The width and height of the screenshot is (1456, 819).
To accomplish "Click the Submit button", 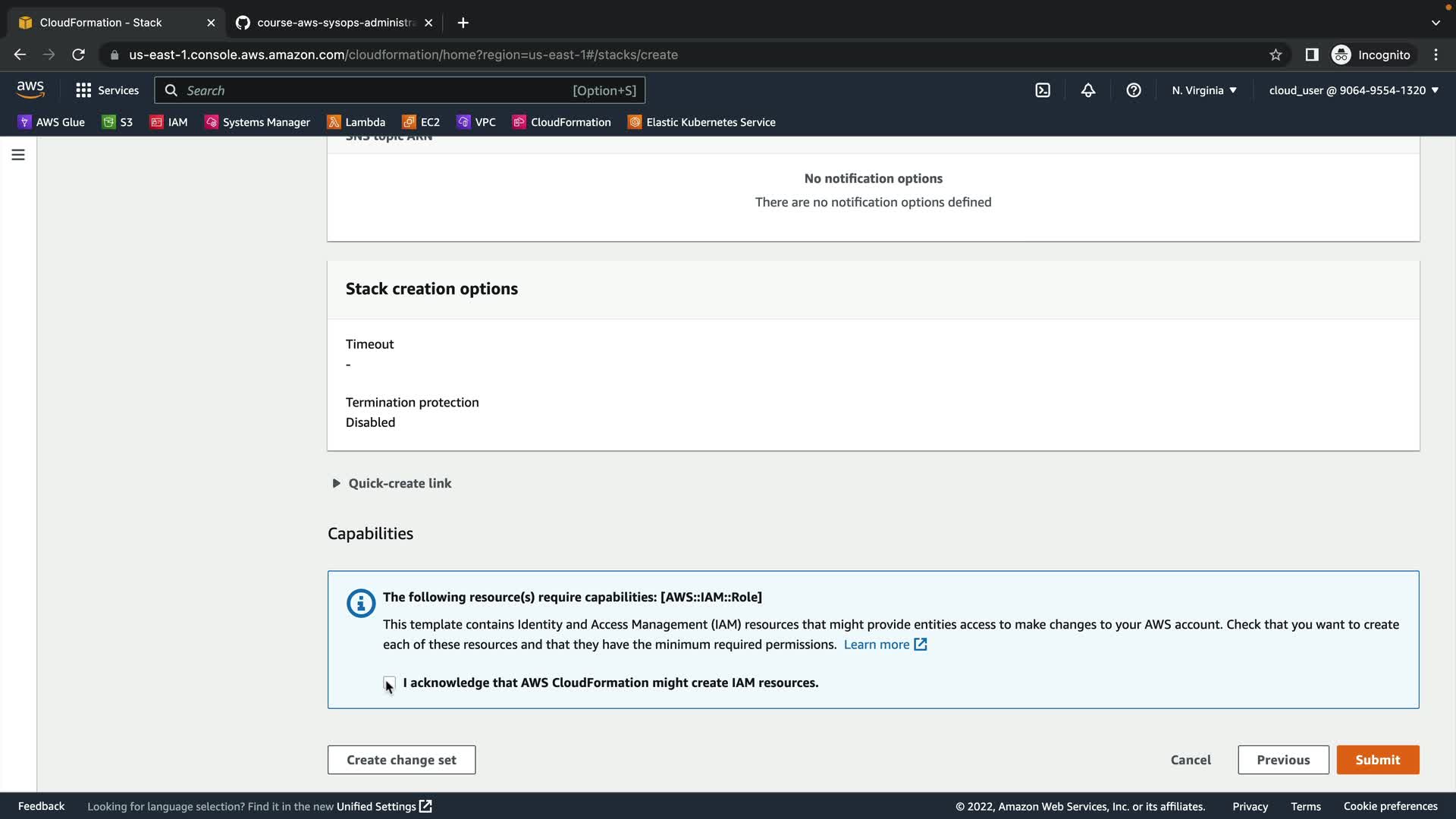I will click(1377, 760).
